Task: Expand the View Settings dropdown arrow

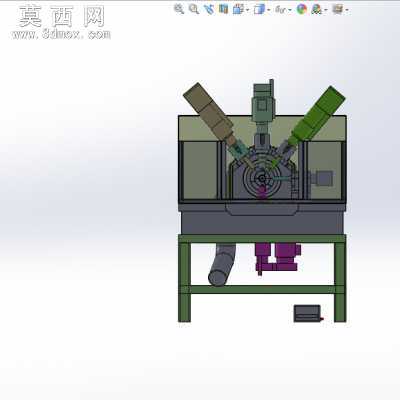Action: click(347, 10)
